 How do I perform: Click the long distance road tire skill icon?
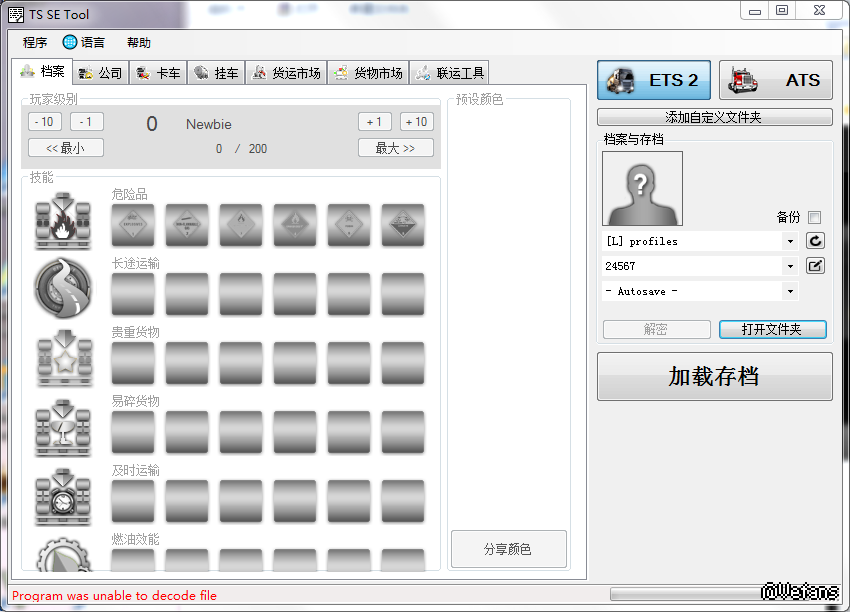63,288
